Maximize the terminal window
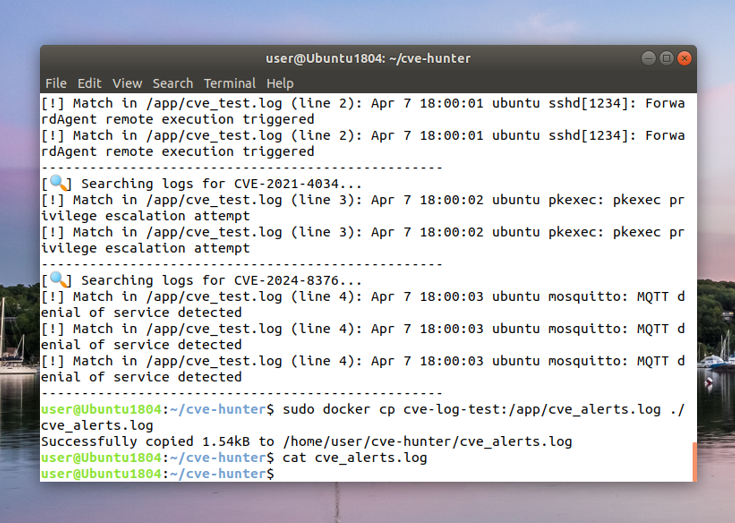This screenshot has width=735, height=523. 666,59
